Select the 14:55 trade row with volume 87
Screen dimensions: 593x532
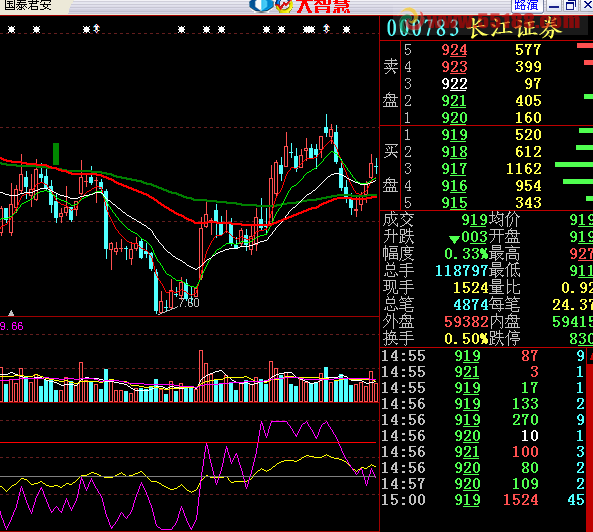[x=484, y=356]
